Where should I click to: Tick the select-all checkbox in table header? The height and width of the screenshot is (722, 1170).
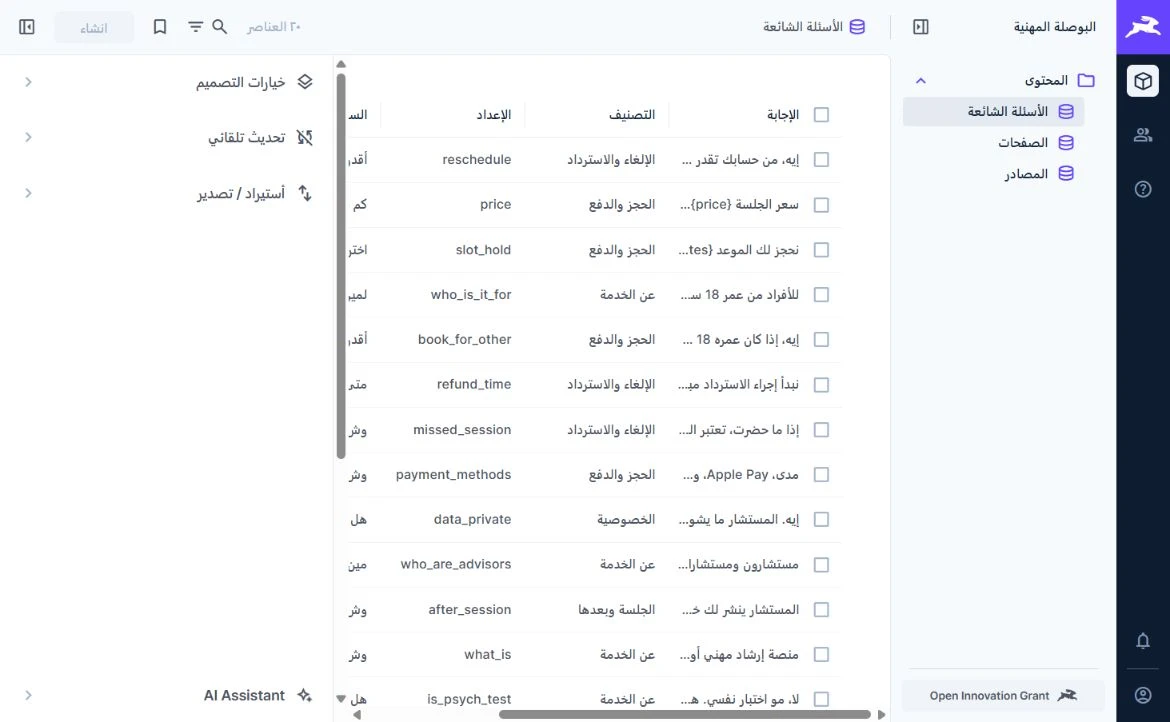pos(822,115)
